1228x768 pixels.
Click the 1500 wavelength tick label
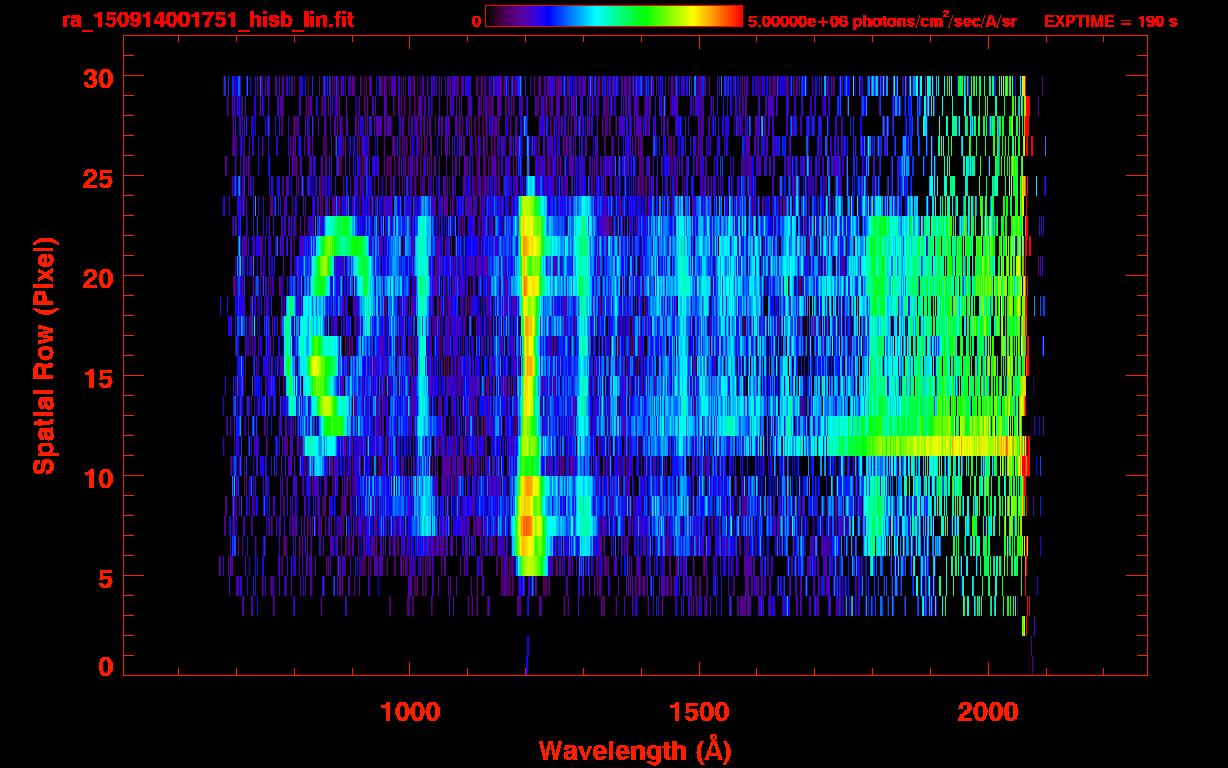click(699, 712)
